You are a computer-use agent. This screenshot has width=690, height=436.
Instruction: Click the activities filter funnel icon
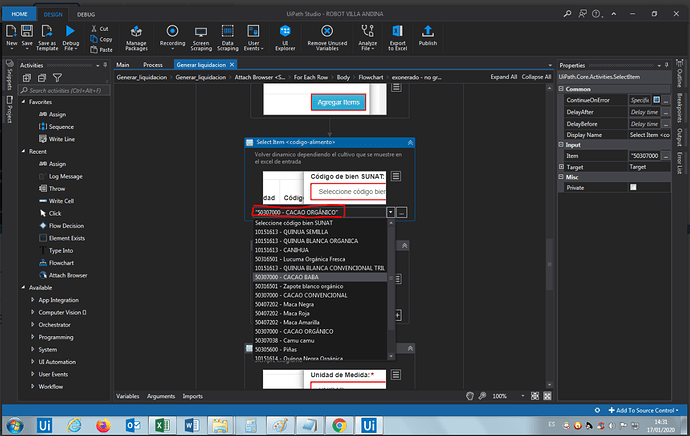[x=57, y=78]
